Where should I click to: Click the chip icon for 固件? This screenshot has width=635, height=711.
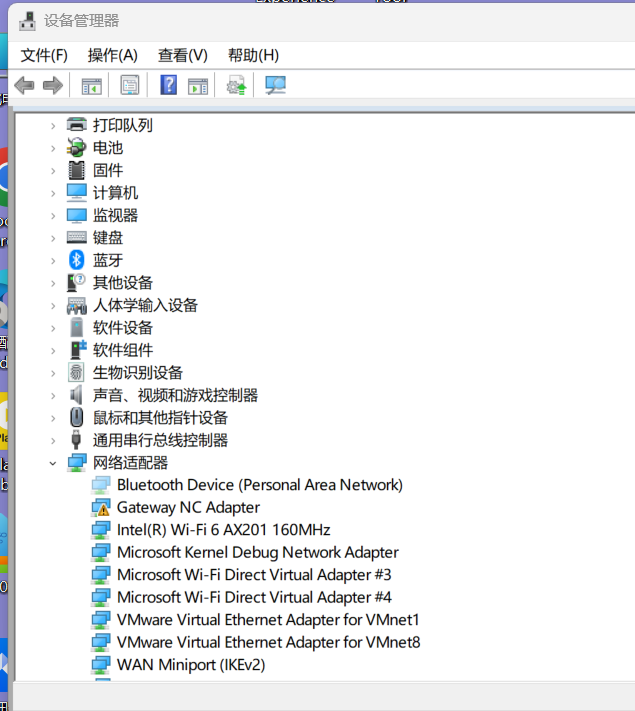coord(77,170)
